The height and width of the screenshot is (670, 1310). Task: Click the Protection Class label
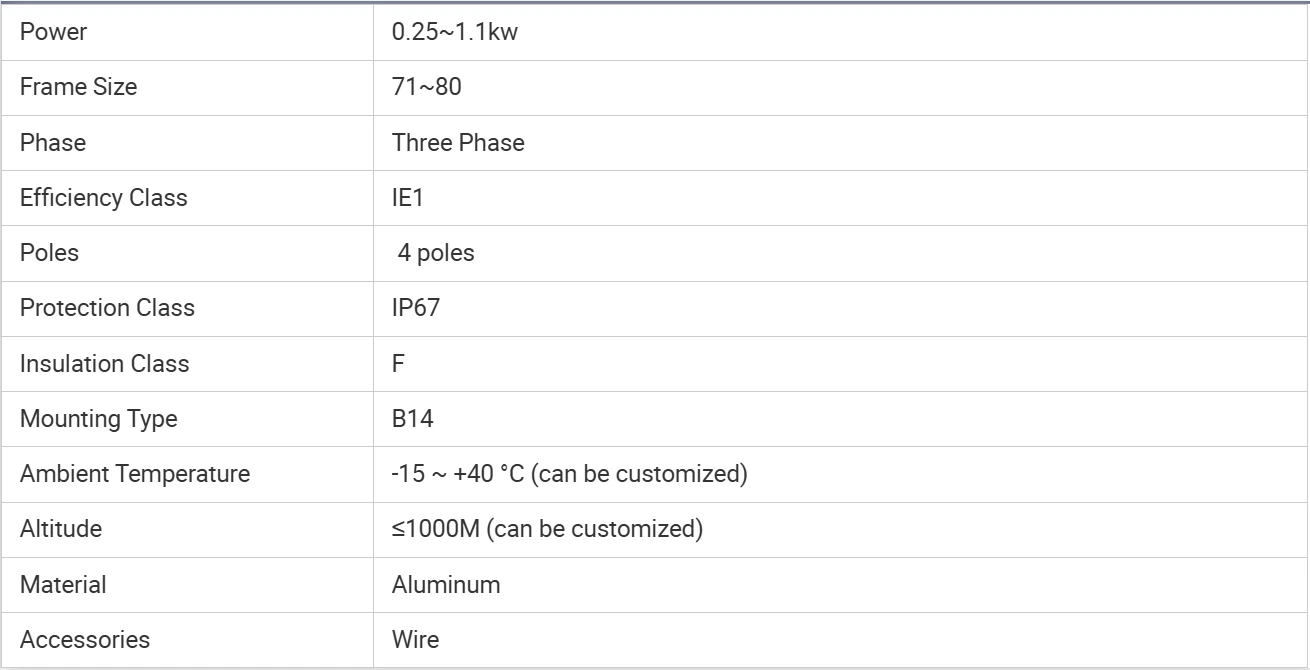(x=107, y=308)
